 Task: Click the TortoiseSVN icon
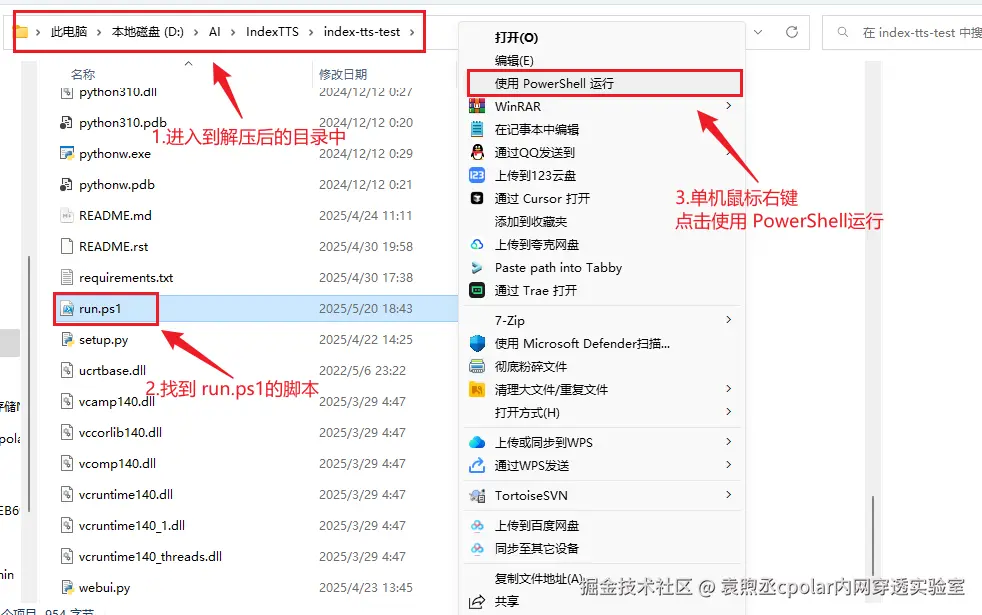point(477,495)
